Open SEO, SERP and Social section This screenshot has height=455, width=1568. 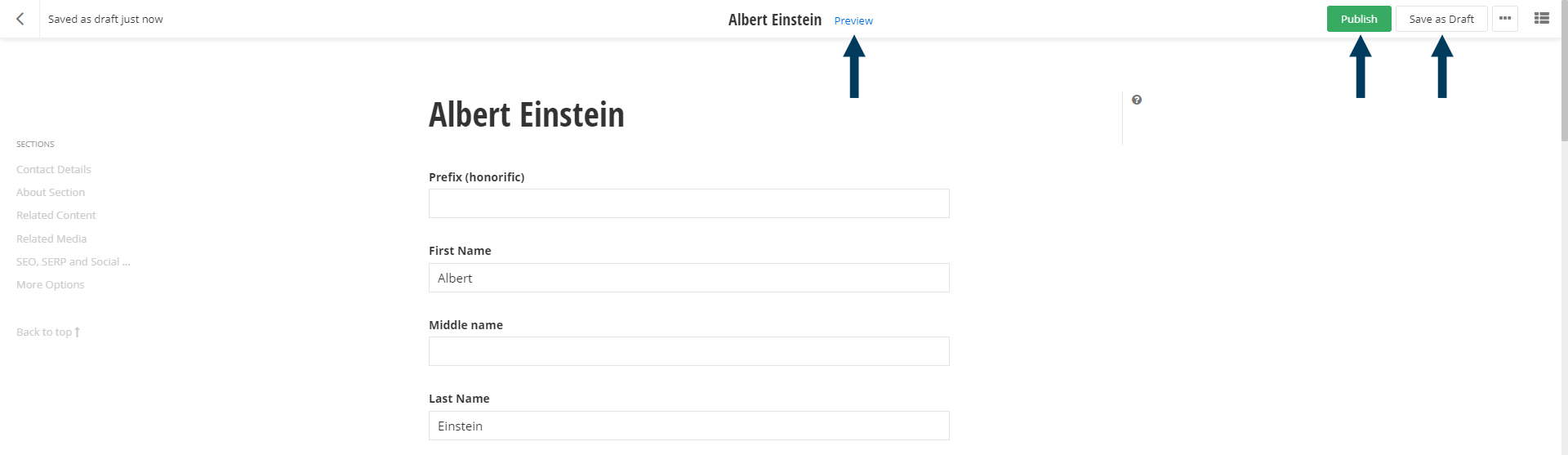tap(73, 261)
